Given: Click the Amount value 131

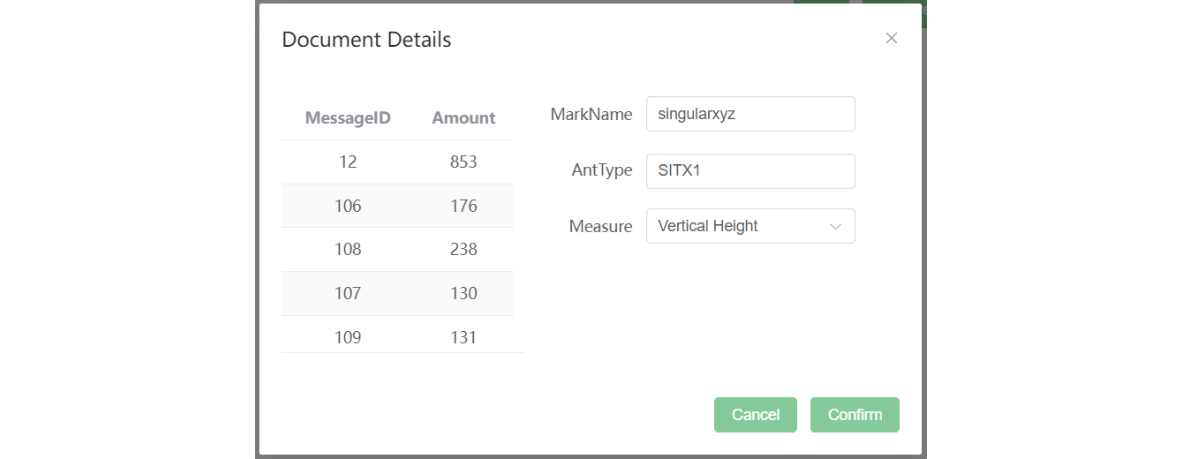Looking at the screenshot, I should [463, 337].
